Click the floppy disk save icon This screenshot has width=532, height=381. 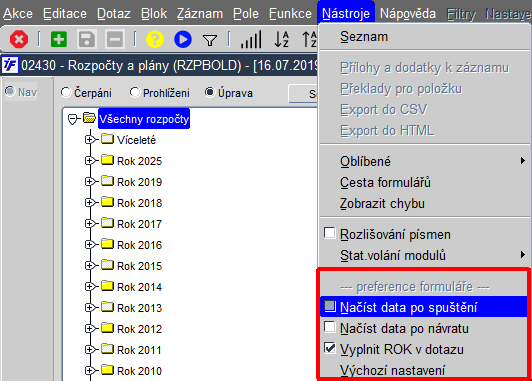pyautogui.click(x=87, y=39)
